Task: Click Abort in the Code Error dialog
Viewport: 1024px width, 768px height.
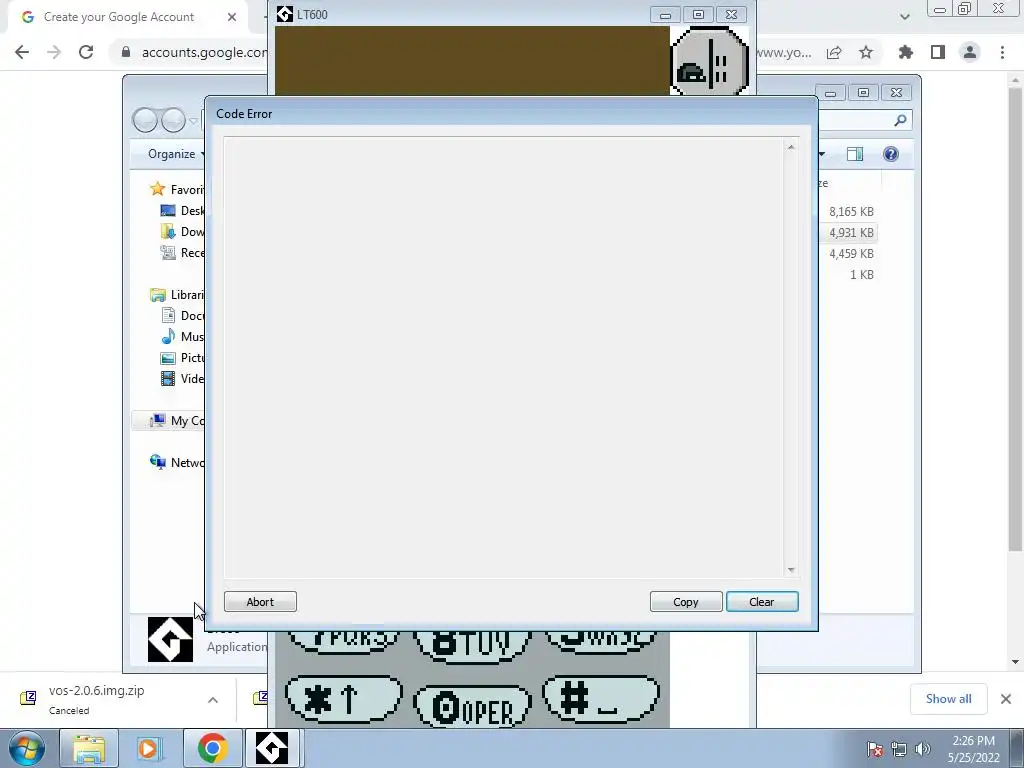Action: point(260,601)
